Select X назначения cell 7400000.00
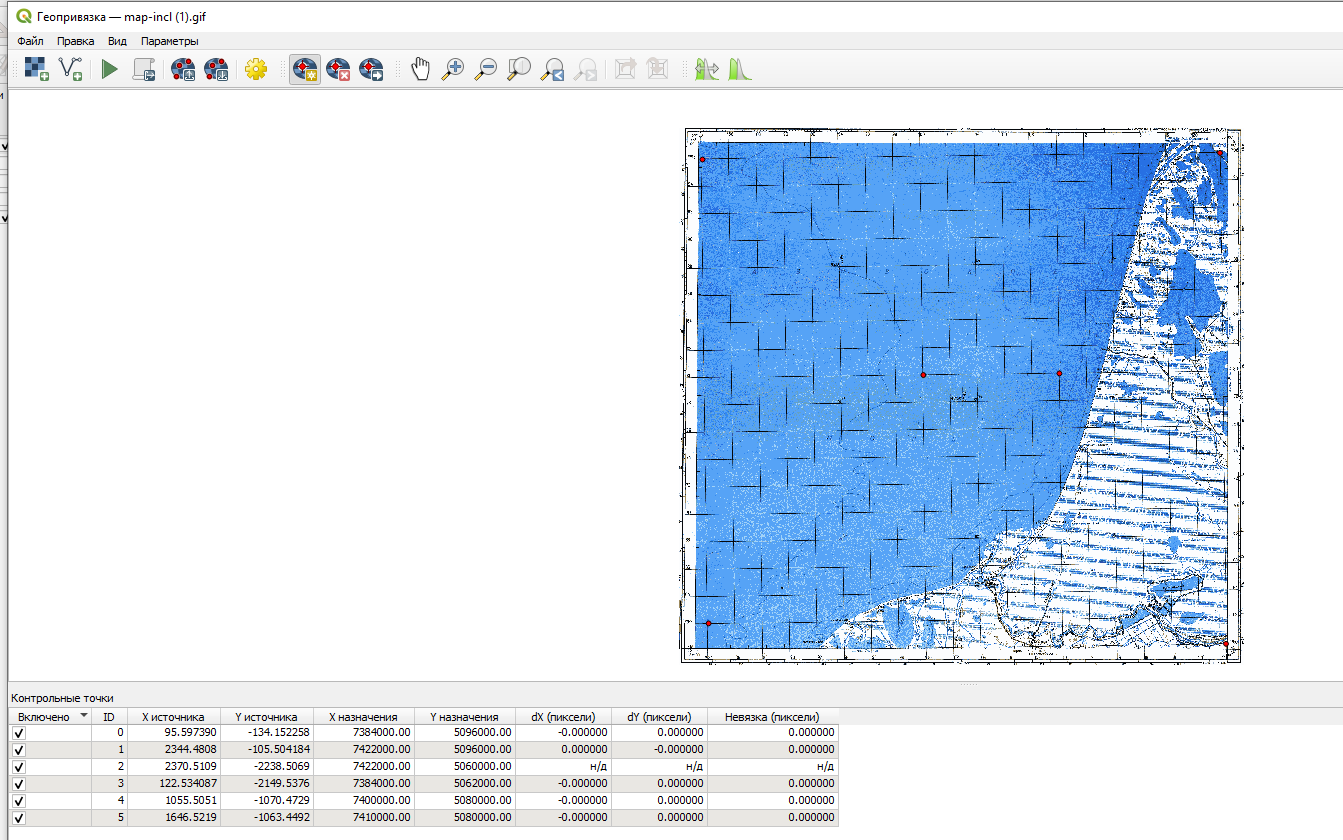The height and width of the screenshot is (840, 1343). (364, 801)
